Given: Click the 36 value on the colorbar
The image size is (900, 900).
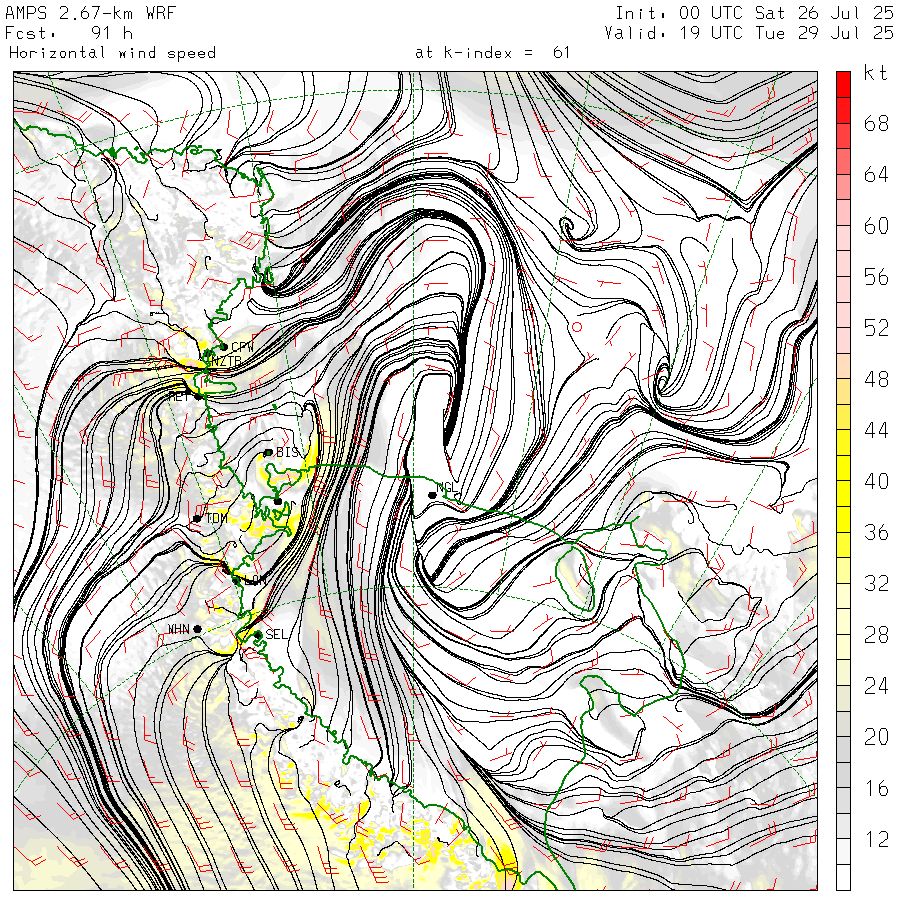Looking at the screenshot, I should click(876, 533).
